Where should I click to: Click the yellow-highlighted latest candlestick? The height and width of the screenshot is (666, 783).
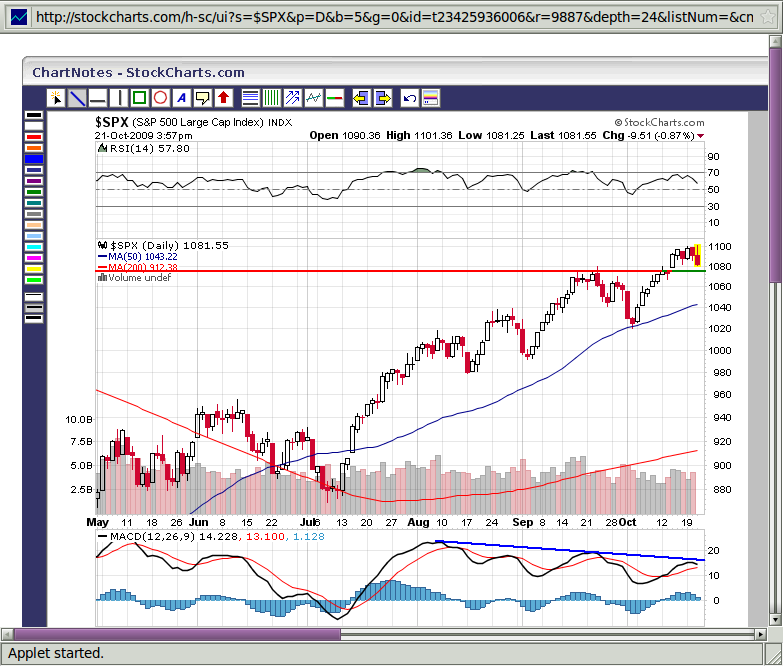click(698, 255)
